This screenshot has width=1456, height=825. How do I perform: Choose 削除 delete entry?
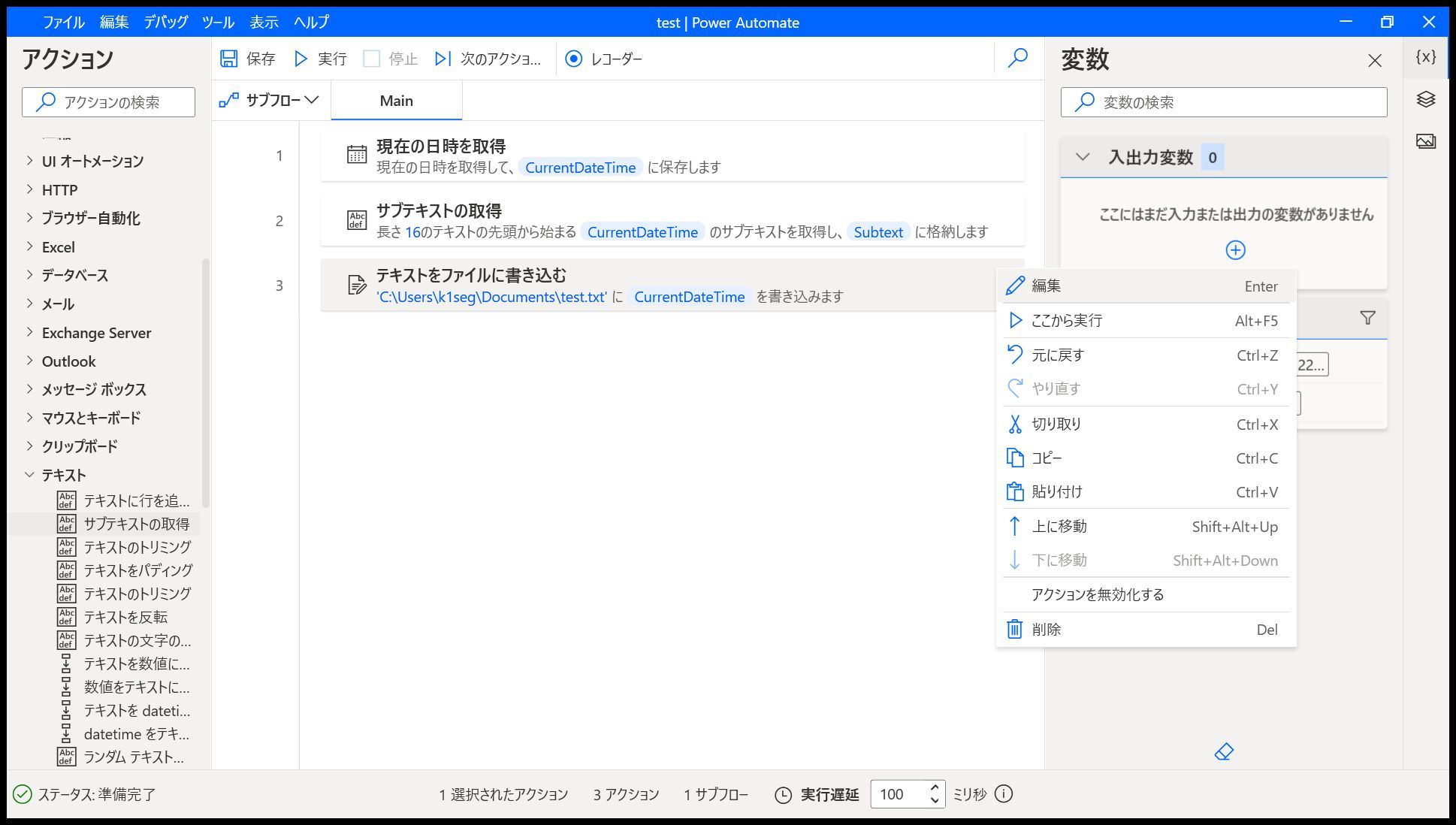tap(1146, 629)
